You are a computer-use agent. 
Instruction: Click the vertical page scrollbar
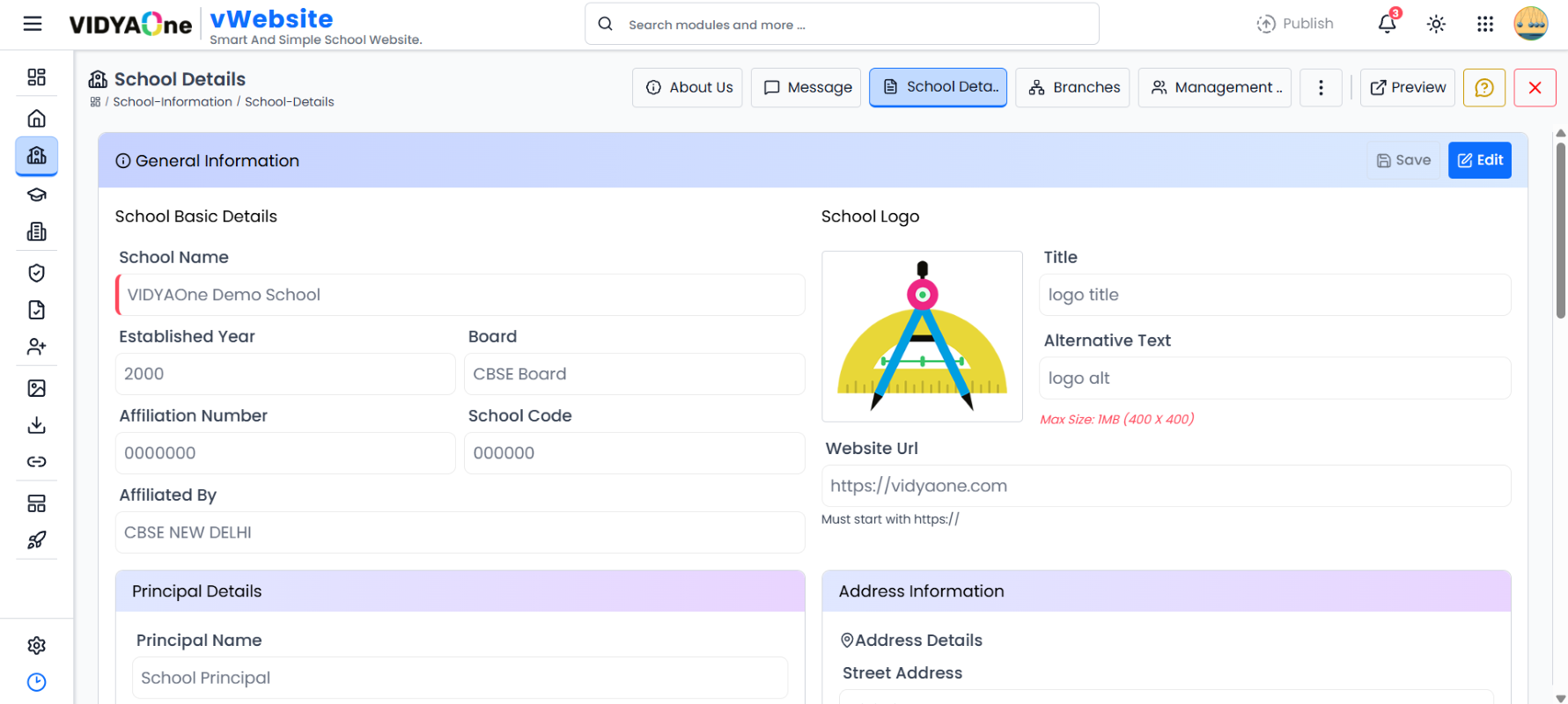[1561, 229]
